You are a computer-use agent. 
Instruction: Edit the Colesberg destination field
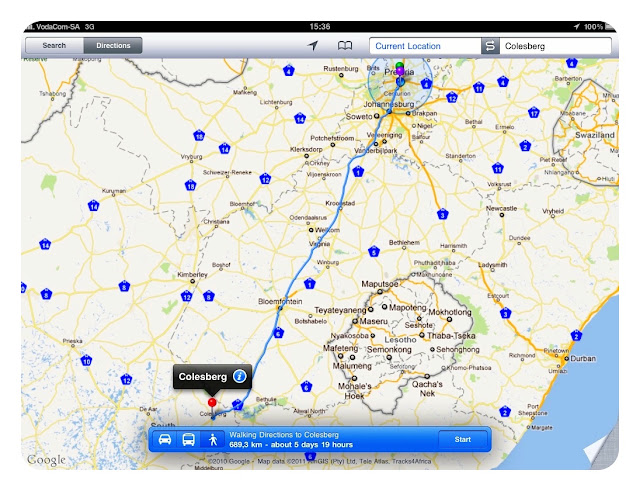555,46
